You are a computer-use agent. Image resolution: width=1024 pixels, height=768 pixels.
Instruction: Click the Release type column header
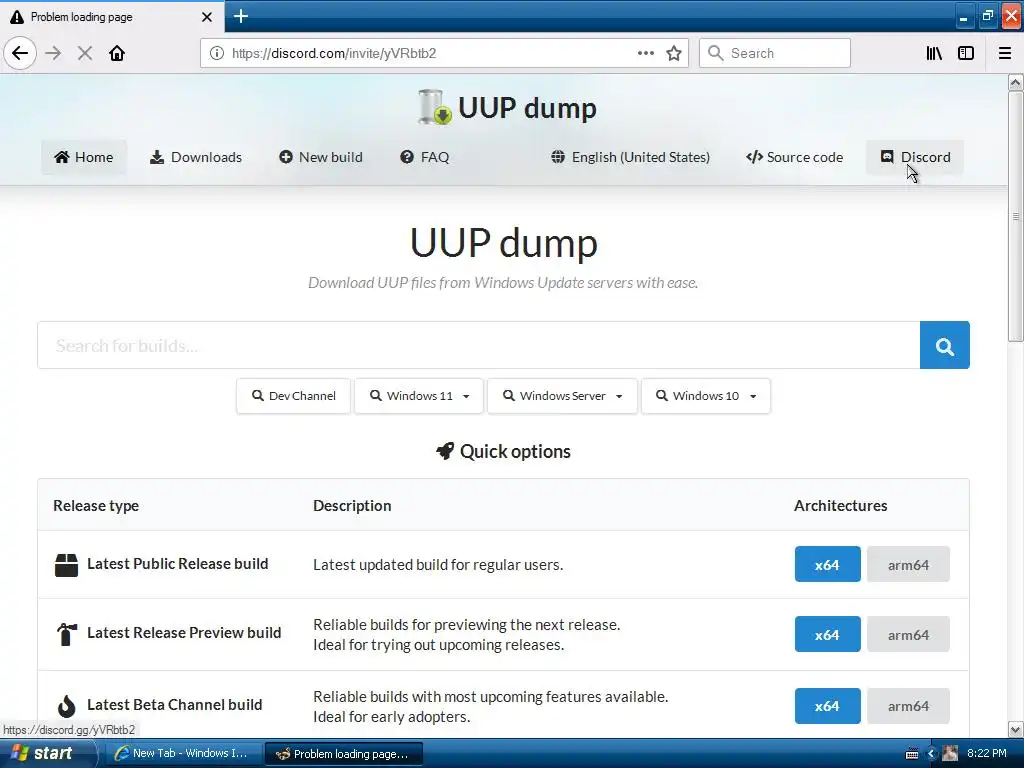tap(96, 505)
